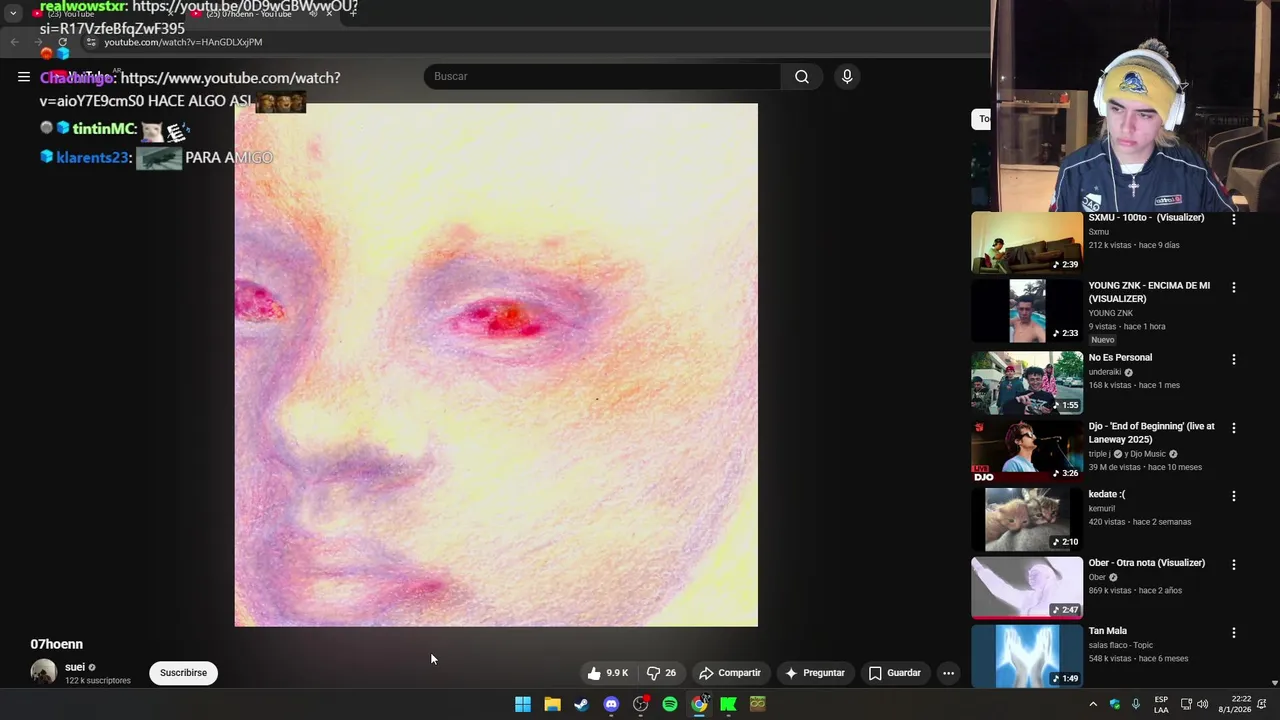The height and width of the screenshot is (720, 1280).
Task: Open options menu for Djo live video
Action: tap(1233, 428)
